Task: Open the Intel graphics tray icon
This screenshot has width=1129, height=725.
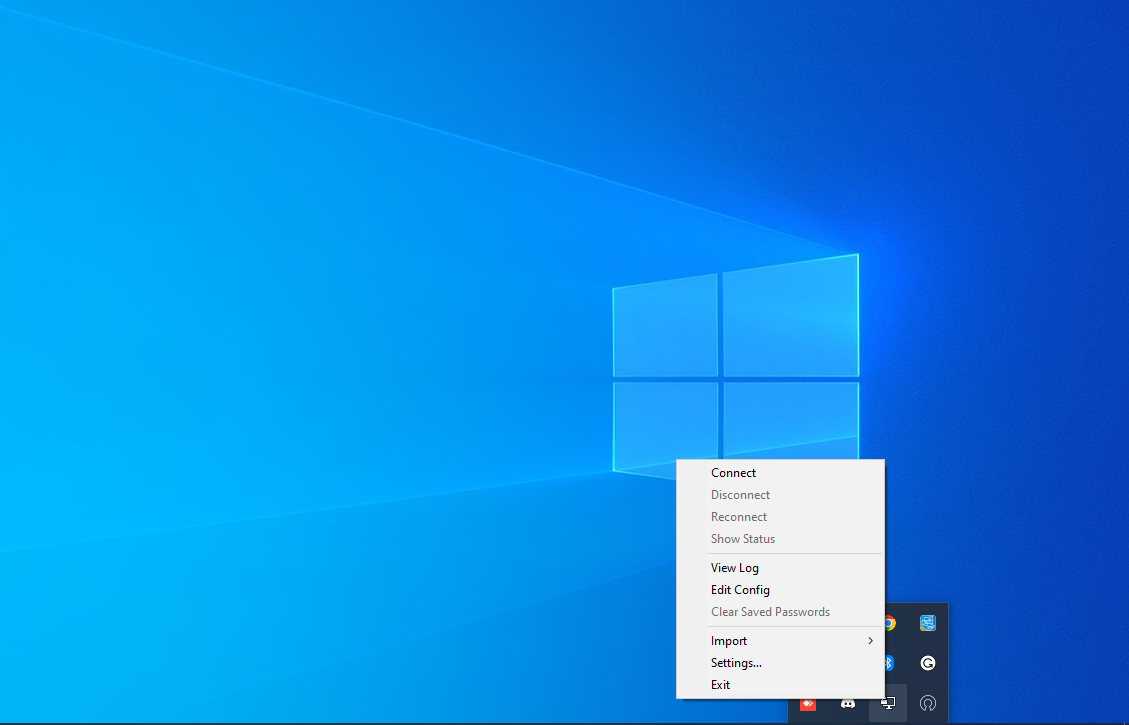Action: click(x=928, y=623)
